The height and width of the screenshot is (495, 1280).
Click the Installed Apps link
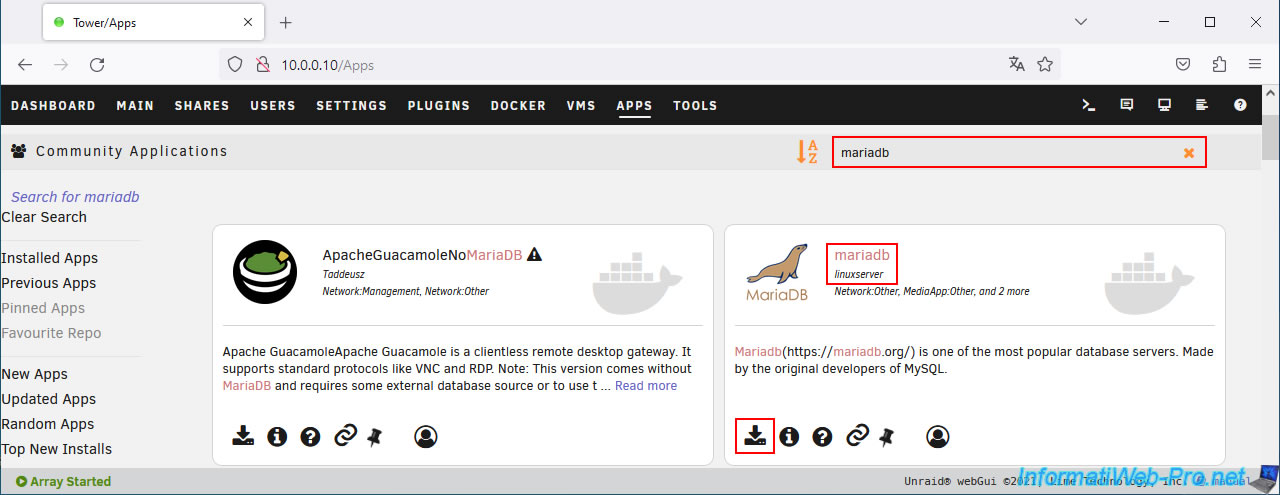click(50, 258)
